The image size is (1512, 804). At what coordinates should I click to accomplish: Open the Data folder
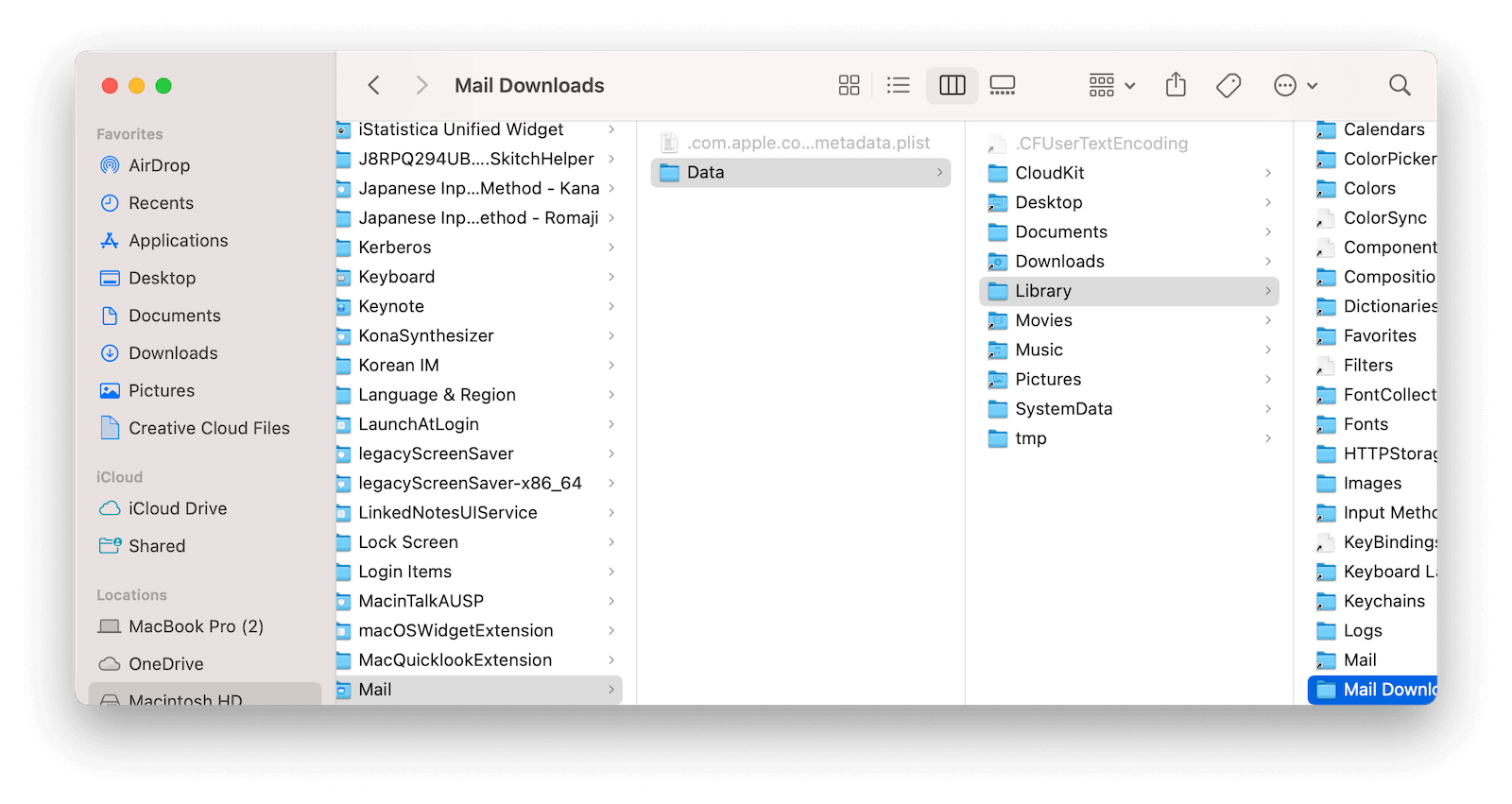click(800, 173)
